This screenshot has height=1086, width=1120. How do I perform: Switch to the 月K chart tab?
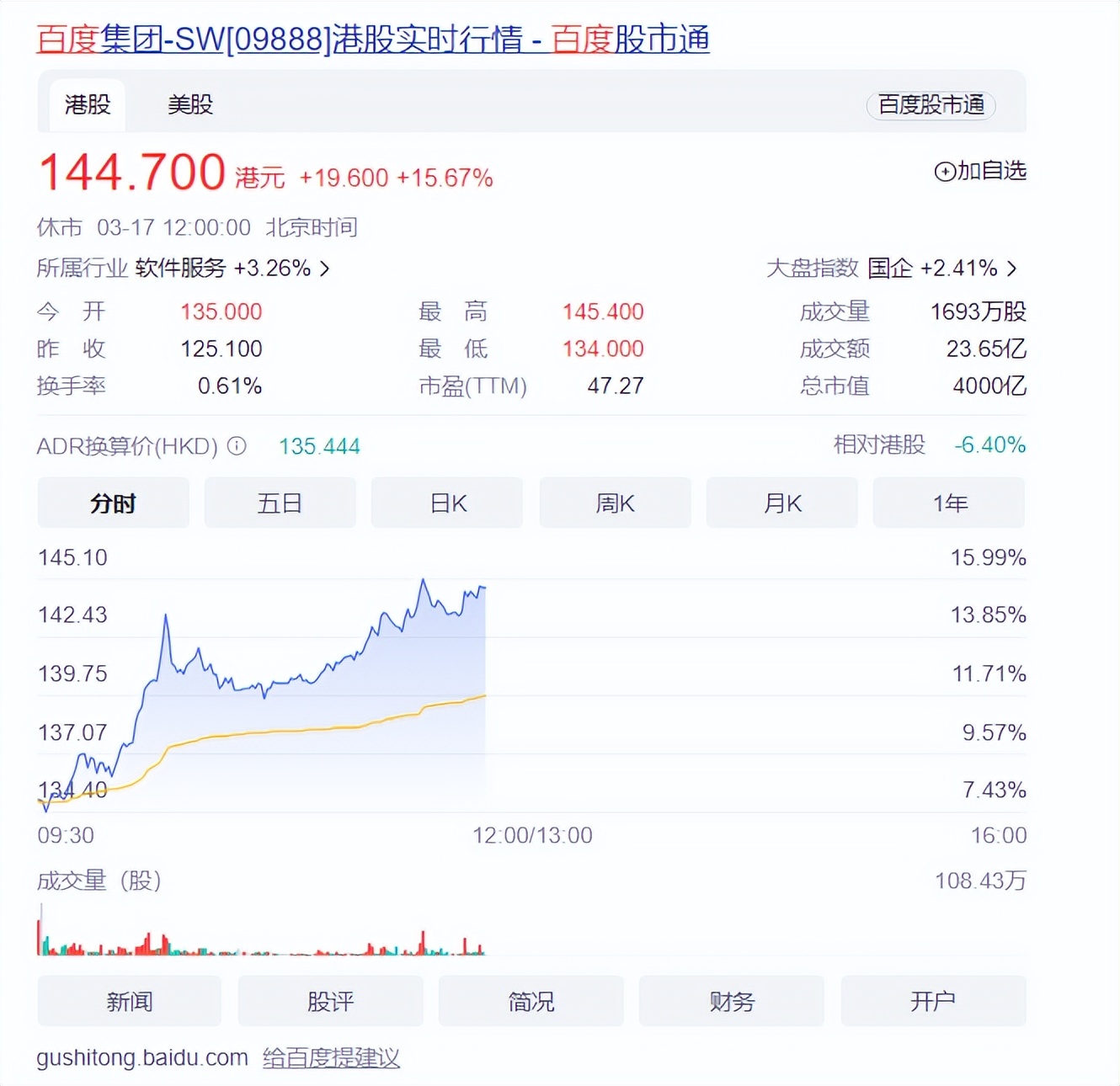(781, 502)
